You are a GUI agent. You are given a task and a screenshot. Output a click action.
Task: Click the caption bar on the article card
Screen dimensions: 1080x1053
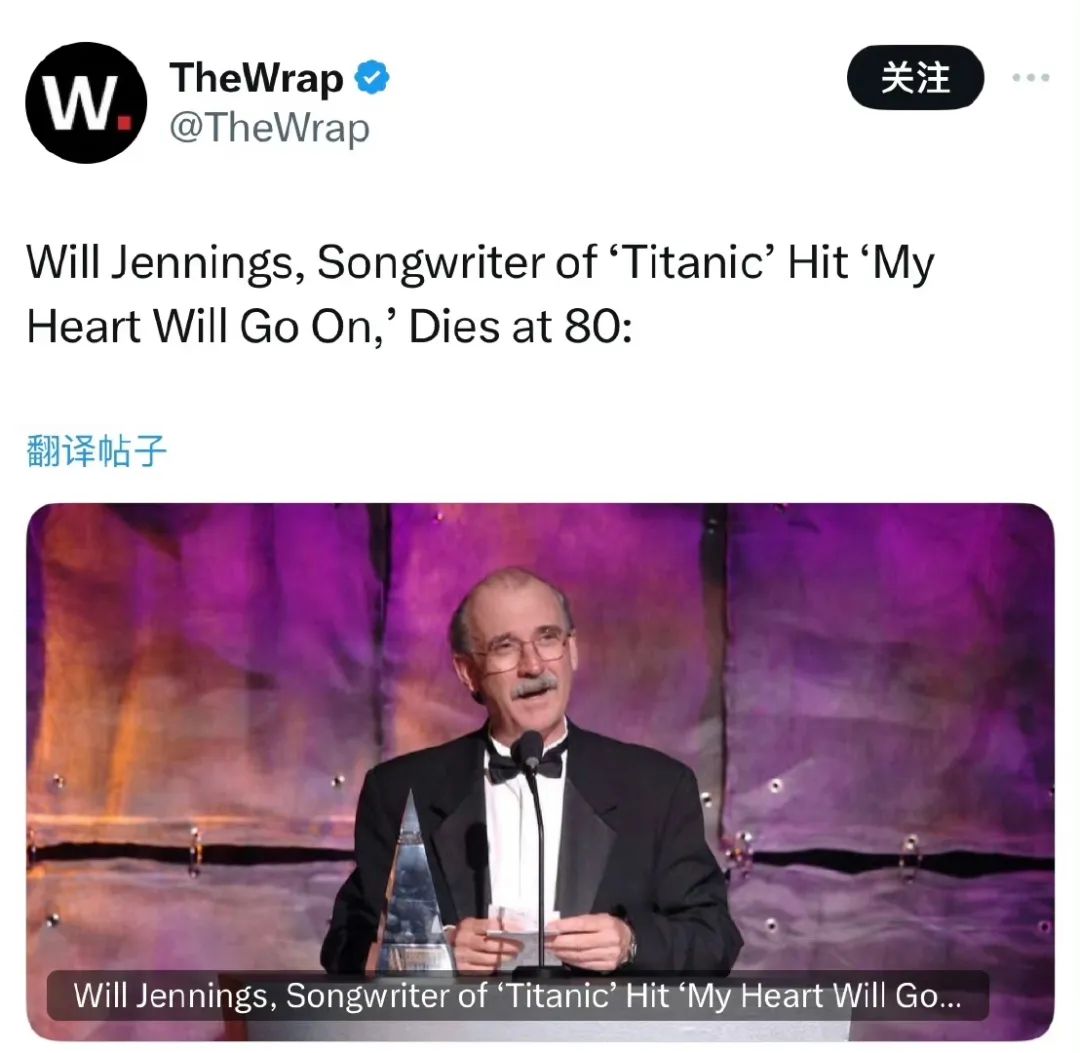pyautogui.click(x=517, y=996)
